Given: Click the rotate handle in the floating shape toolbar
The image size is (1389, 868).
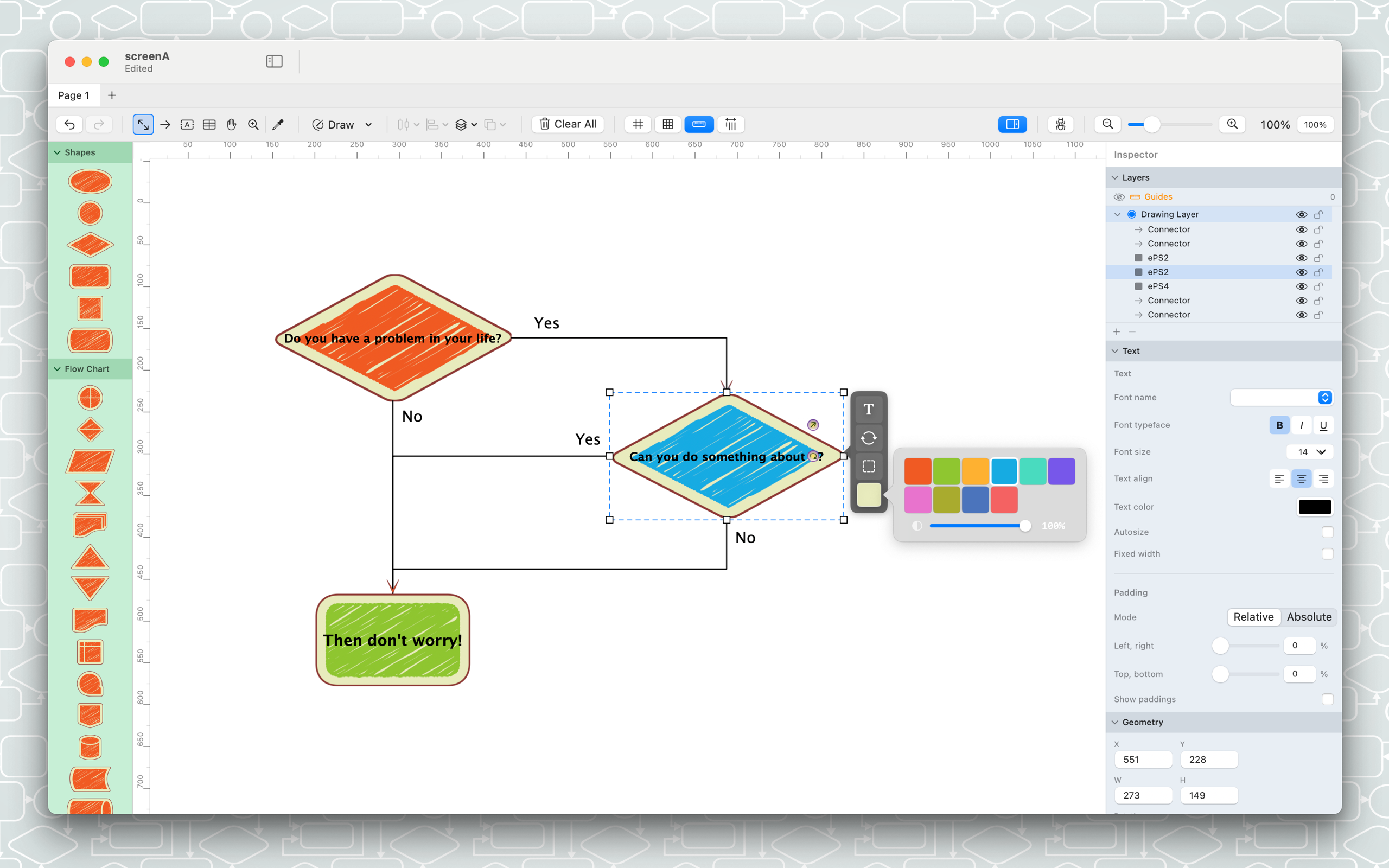Looking at the screenshot, I should [869, 437].
